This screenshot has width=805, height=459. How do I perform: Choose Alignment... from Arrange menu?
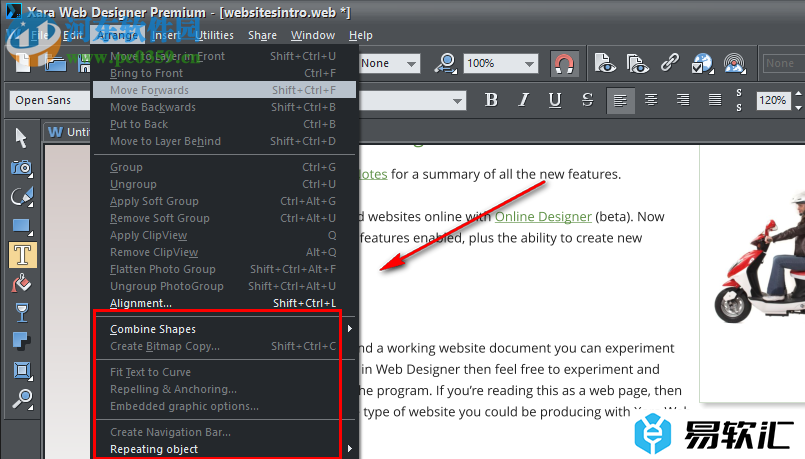(x=224, y=303)
